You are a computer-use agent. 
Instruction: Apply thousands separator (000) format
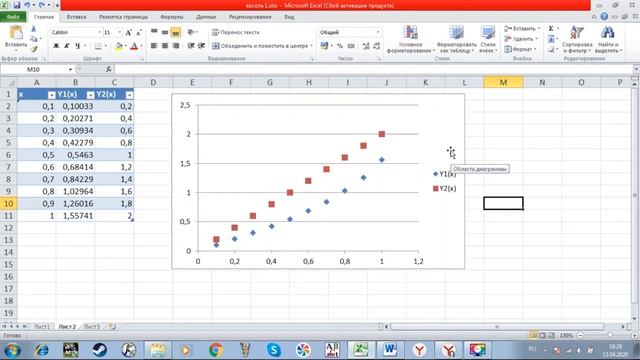351,46
